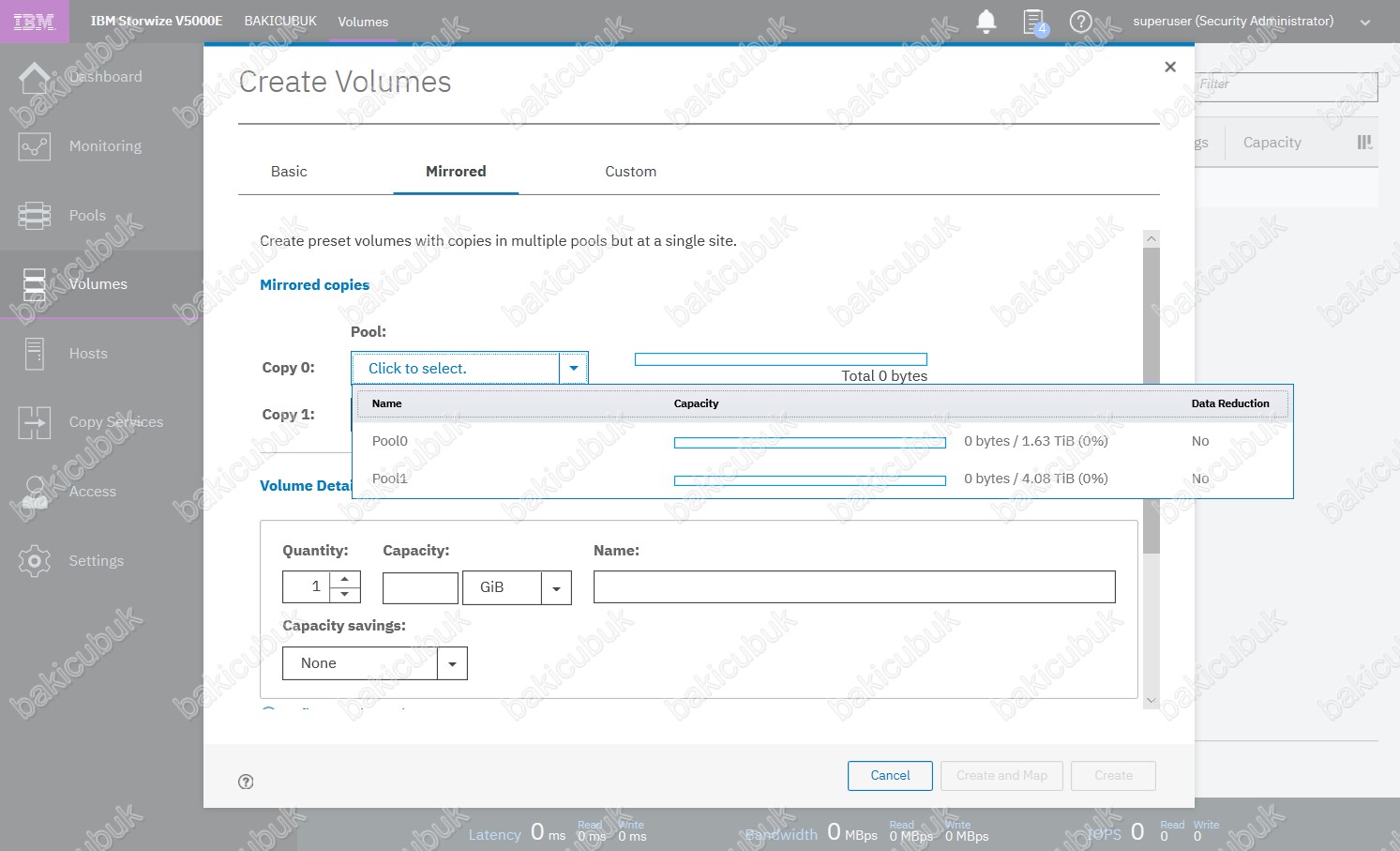
Task: Click the Capacity value input field
Action: pos(420,587)
